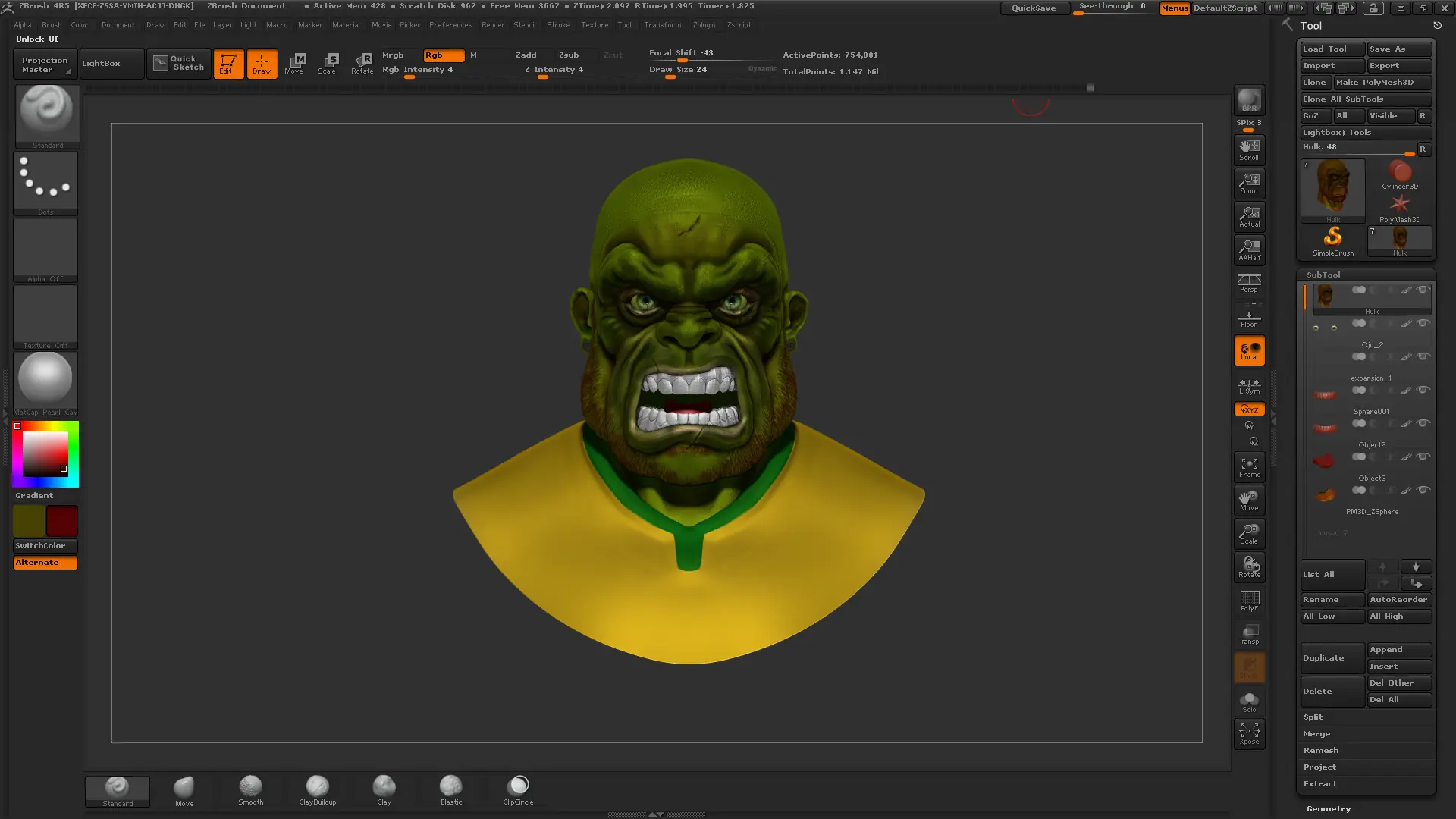This screenshot has height=819, width=1456.
Task: Toggle visibility eye of Hulk subtool
Action: tap(1423, 290)
